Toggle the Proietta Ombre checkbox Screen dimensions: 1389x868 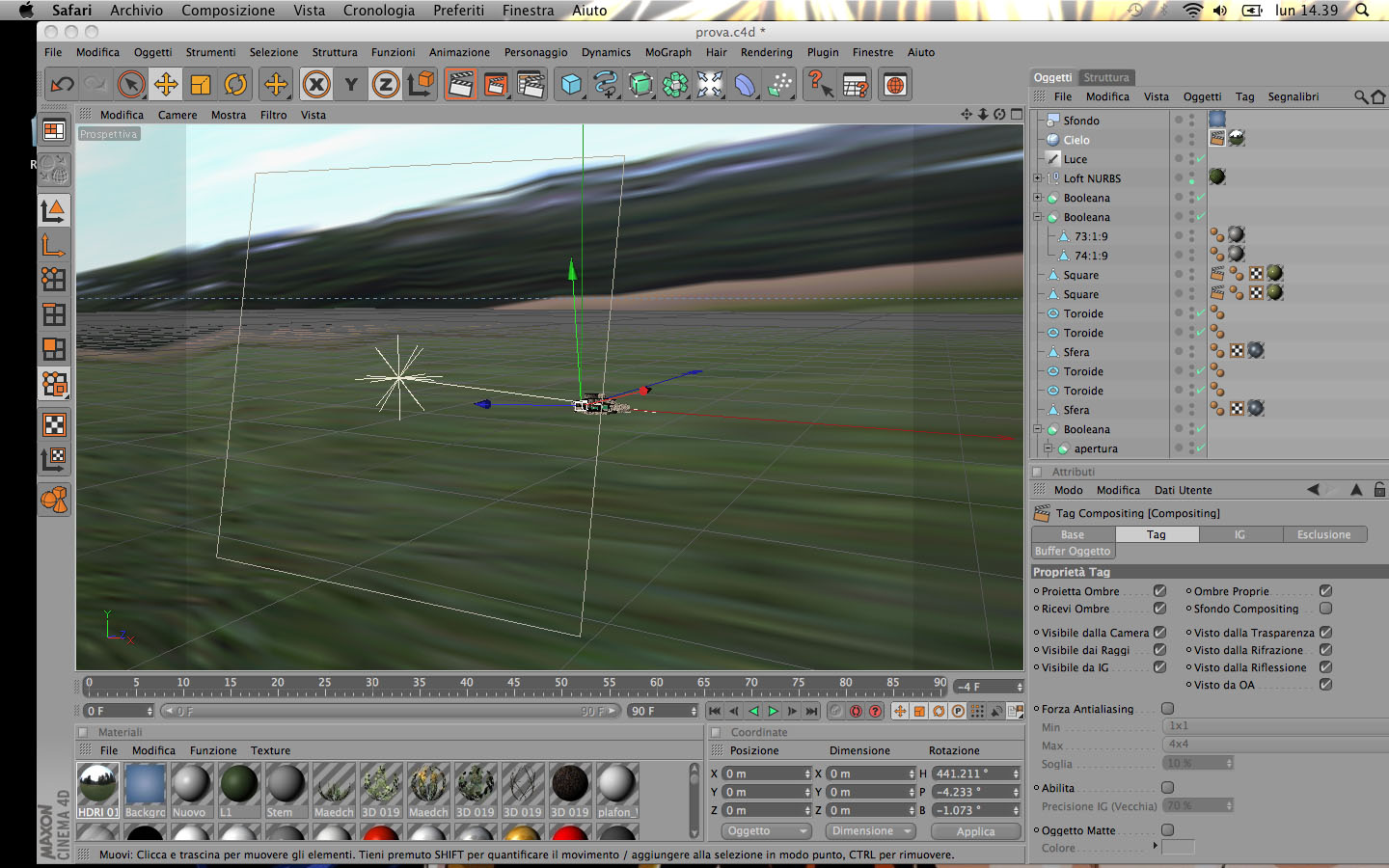tap(1160, 591)
